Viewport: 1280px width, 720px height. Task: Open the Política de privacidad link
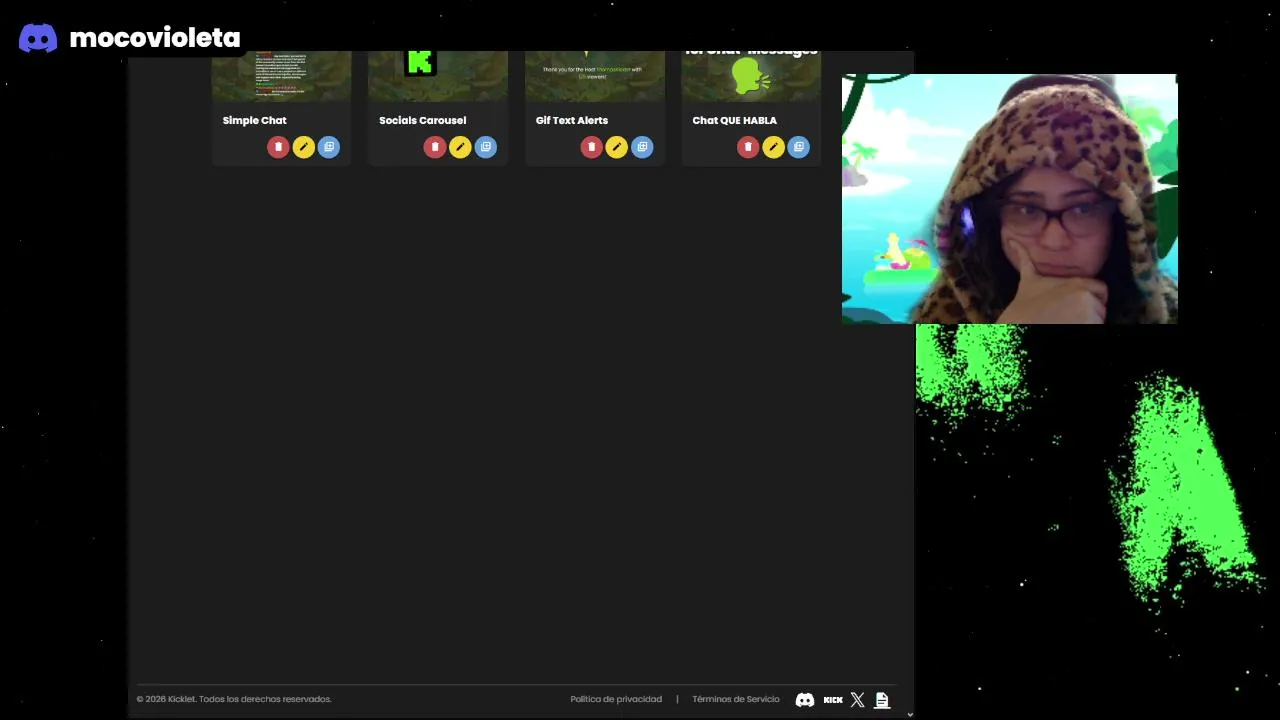pyautogui.click(x=616, y=699)
